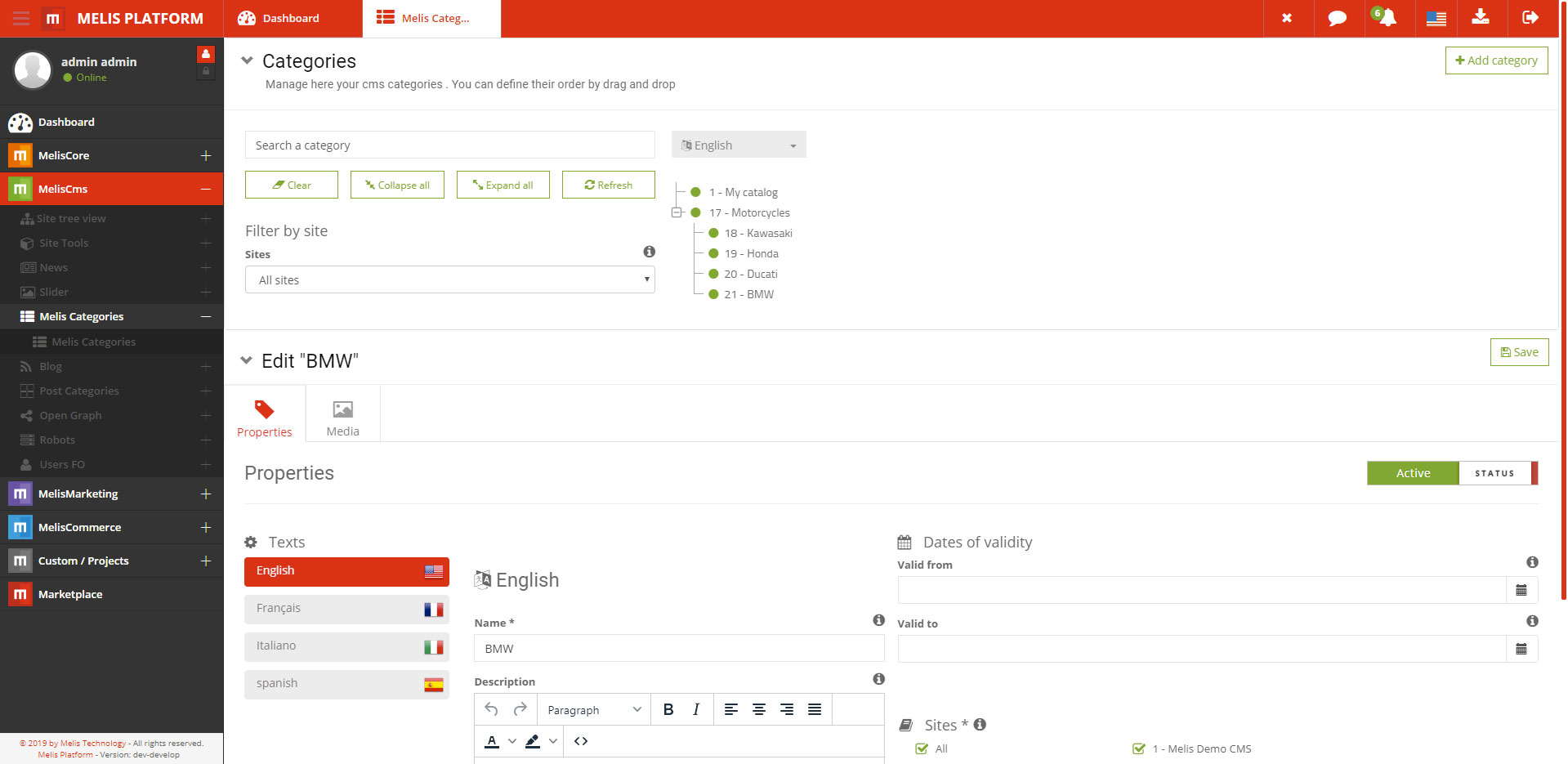Open the All sites filter dropdown
Viewport: 1568px width, 764px height.
click(x=449, y=279)
